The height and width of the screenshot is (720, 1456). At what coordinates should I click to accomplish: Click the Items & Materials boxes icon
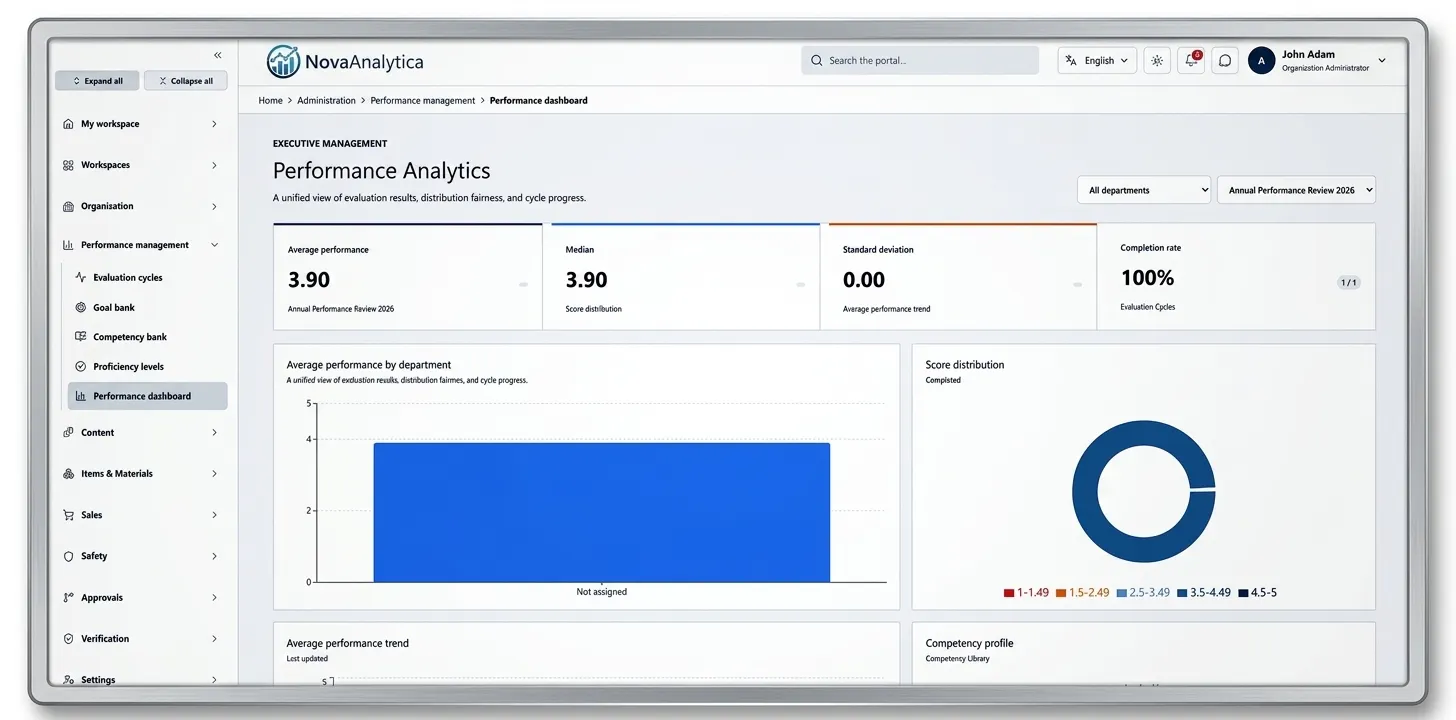point(68,474)
